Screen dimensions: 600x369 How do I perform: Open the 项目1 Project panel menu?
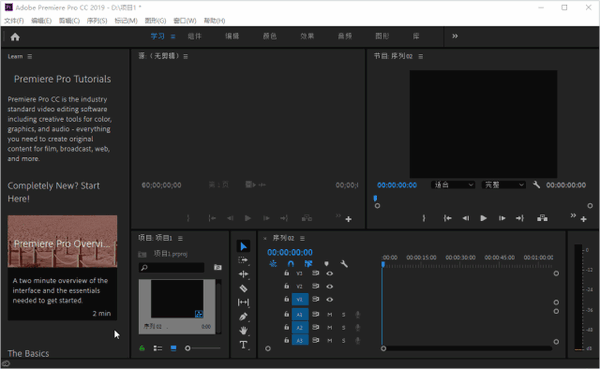(180, 238)
